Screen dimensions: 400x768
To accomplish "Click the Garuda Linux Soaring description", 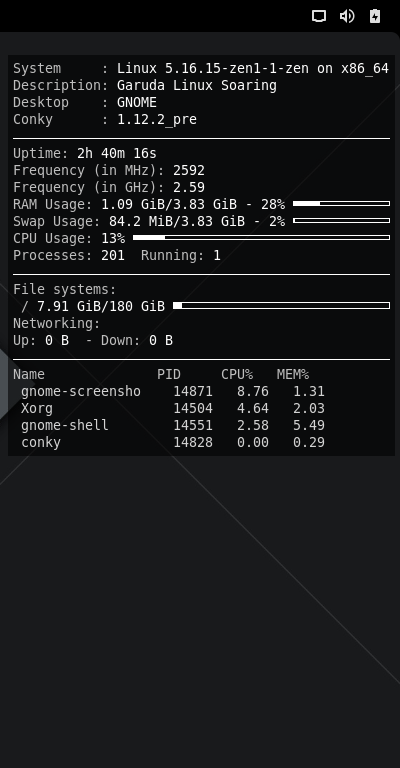I will click(x=197, y=85).
